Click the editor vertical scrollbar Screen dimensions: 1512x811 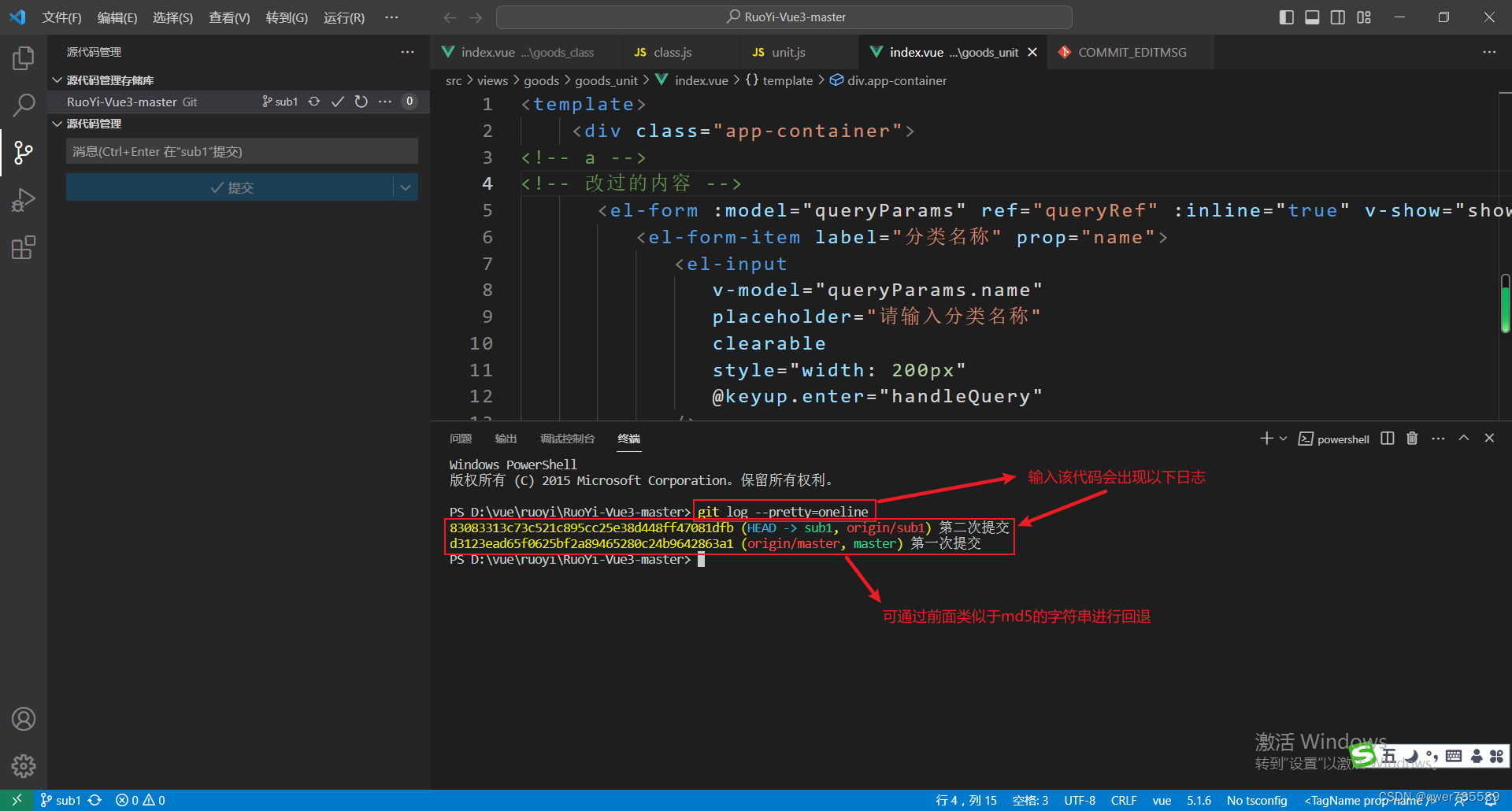(x=1505, y=303)
